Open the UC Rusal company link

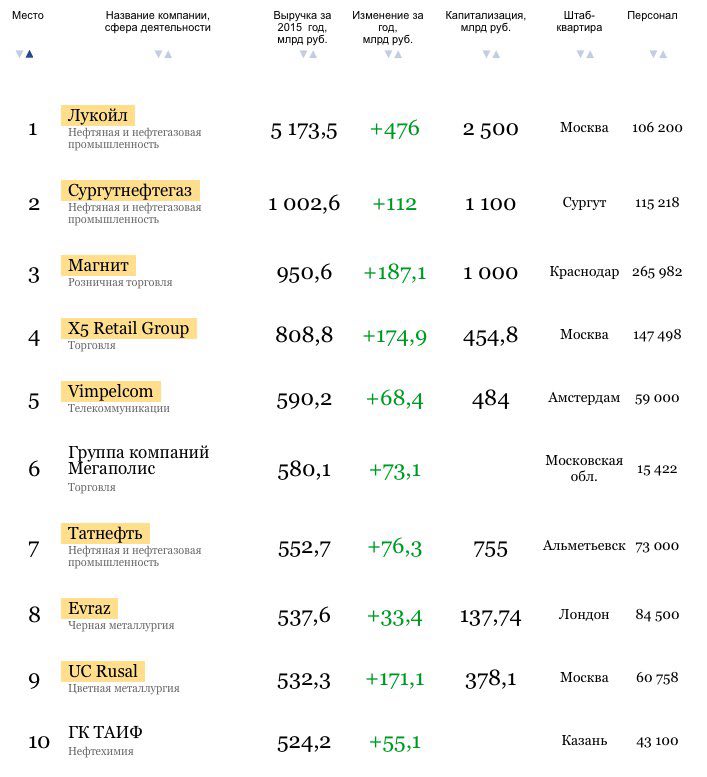tap(103, 671)
